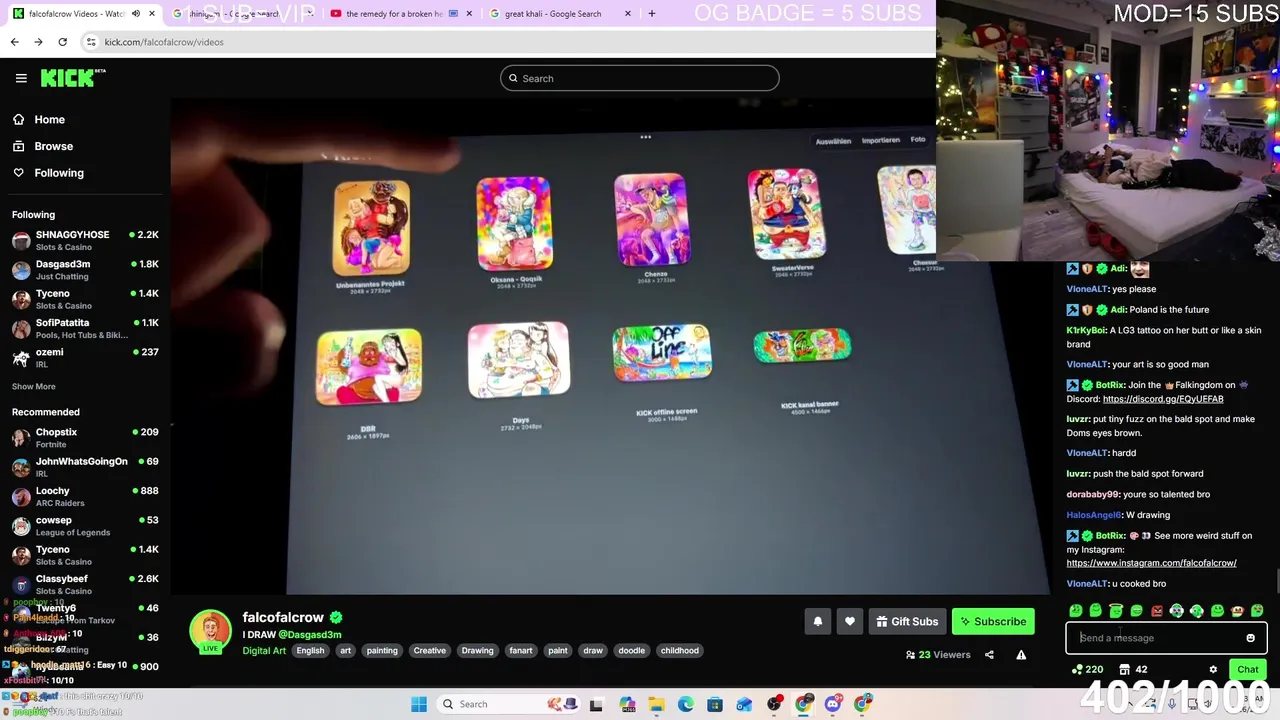Select the fanart tag
Image resolution: width=1280 pixels, height=720 pixels.
click(x=521, y=651)
